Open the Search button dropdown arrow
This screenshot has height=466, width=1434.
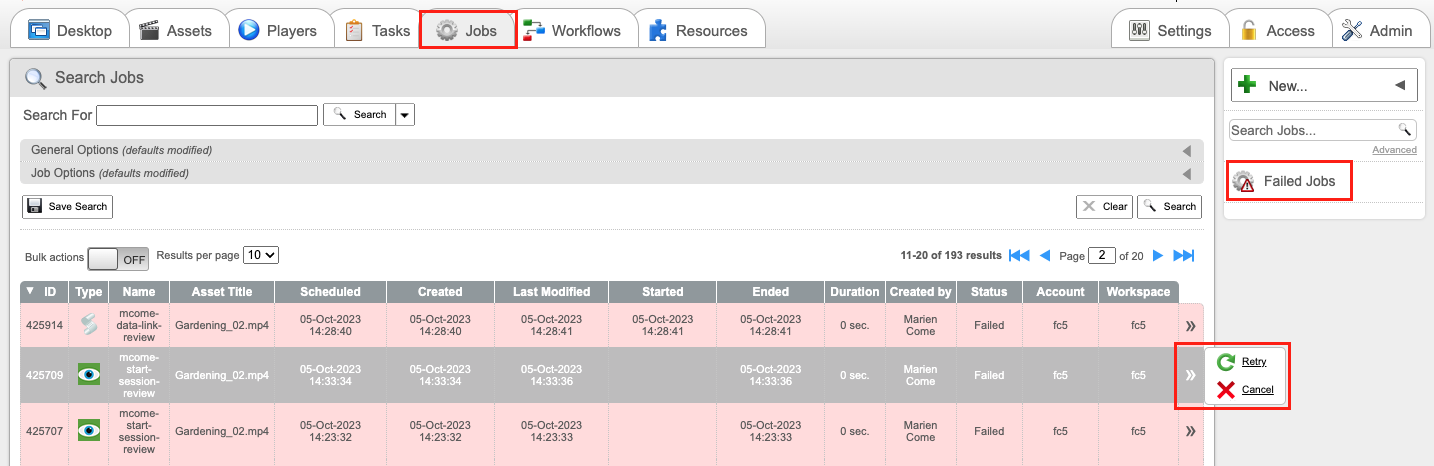pyautogui.click(x=405, y=115)
